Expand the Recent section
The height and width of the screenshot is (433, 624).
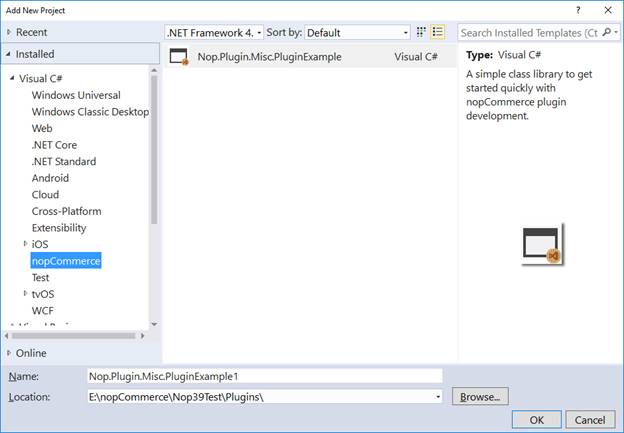click(x=9, y=32)
